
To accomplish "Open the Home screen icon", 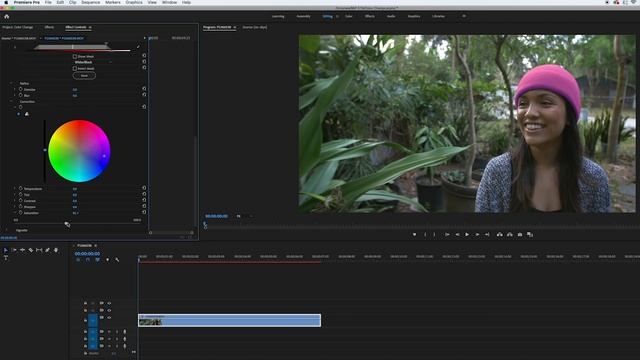I will 7,16.
